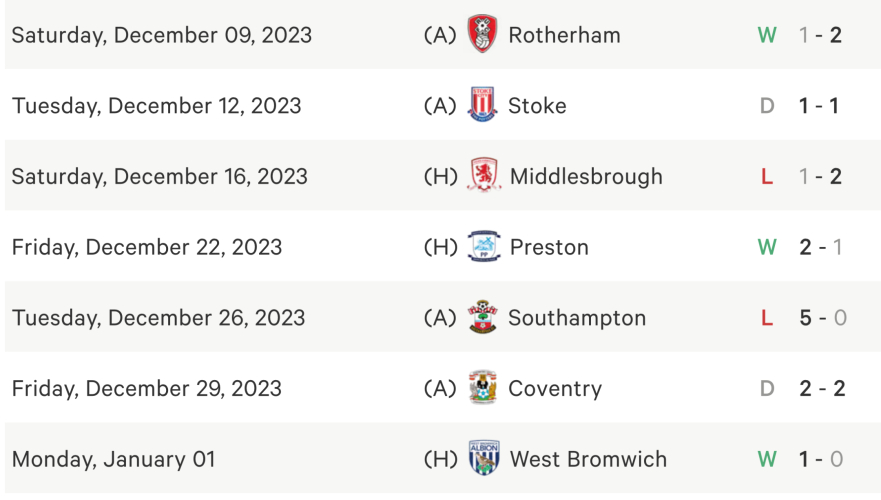Click the Monday, January 01 fixture date
The height and width of the screenshot is (500, 881).
[114, 460]
